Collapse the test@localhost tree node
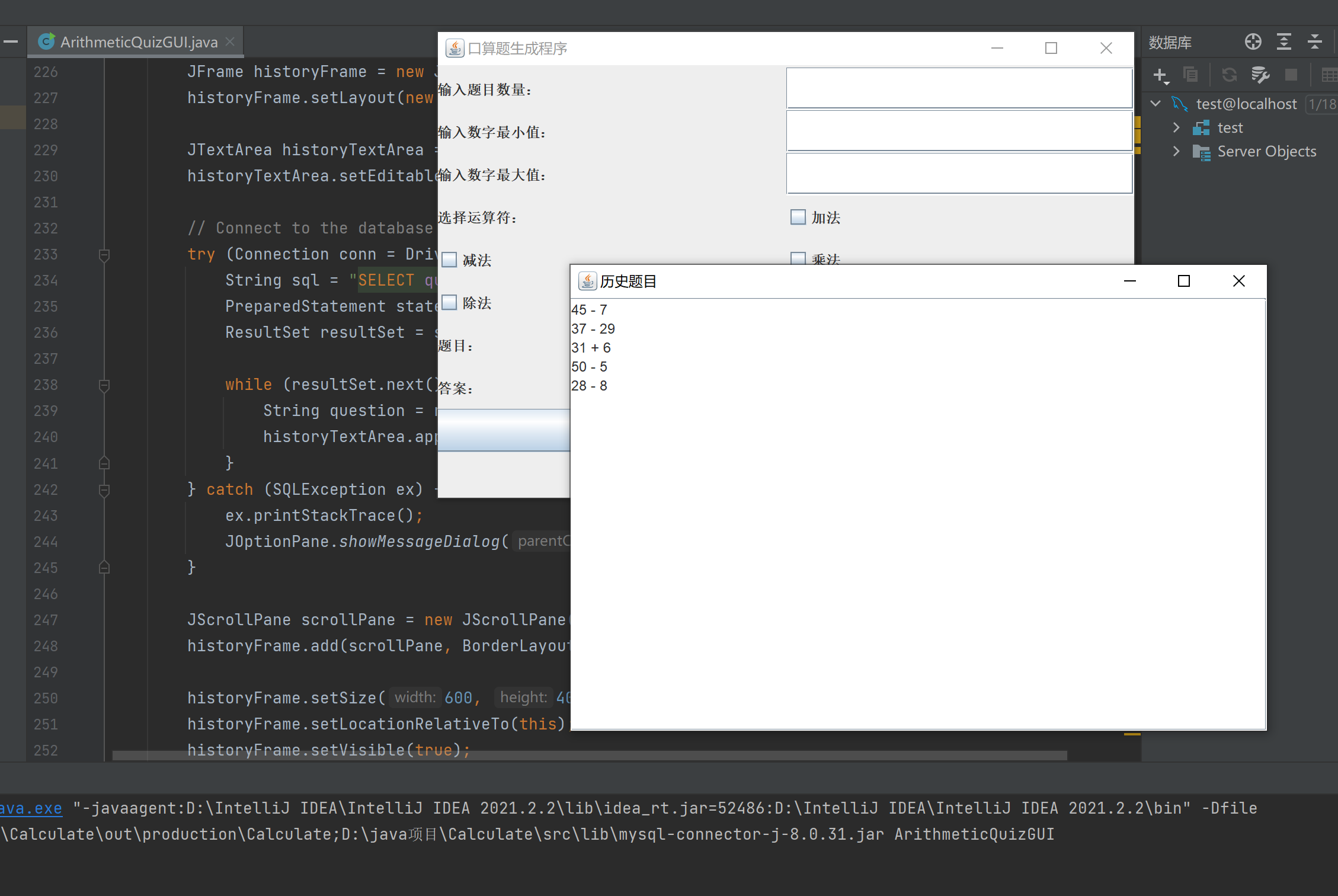This screenshot has width=1338, height=896. tap(1155, 104)
